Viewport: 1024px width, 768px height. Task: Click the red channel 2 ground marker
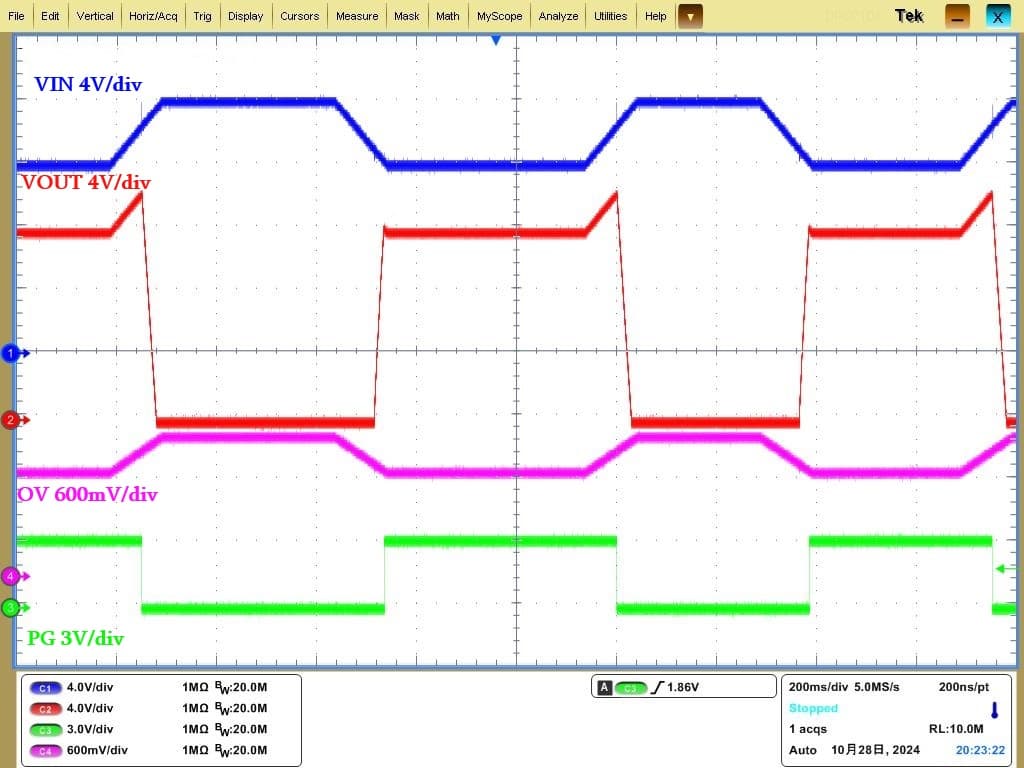tap(12, 420)
